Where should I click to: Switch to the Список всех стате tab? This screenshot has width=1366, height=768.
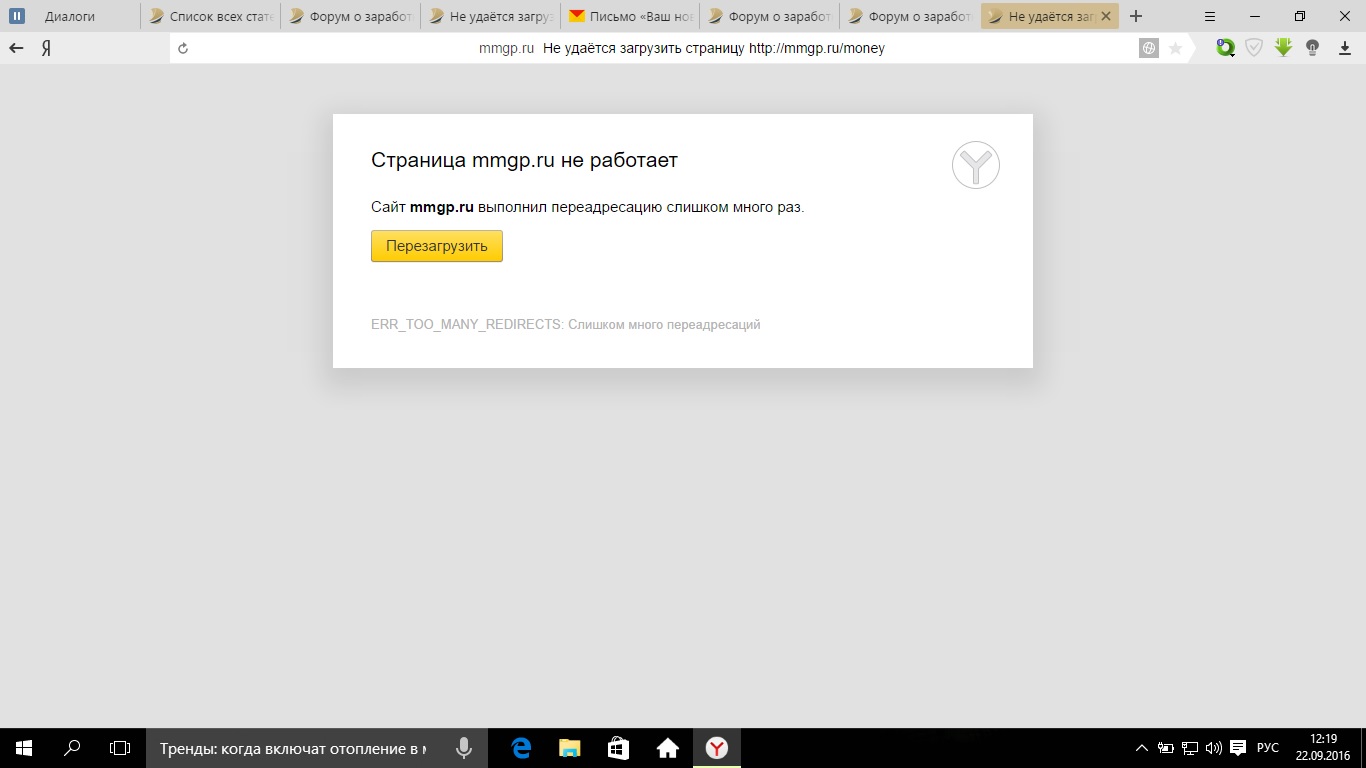[x=211, y=16]
